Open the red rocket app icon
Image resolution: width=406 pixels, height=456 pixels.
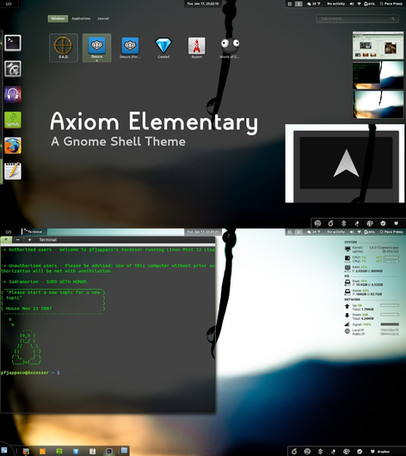(x=197, y=47)
